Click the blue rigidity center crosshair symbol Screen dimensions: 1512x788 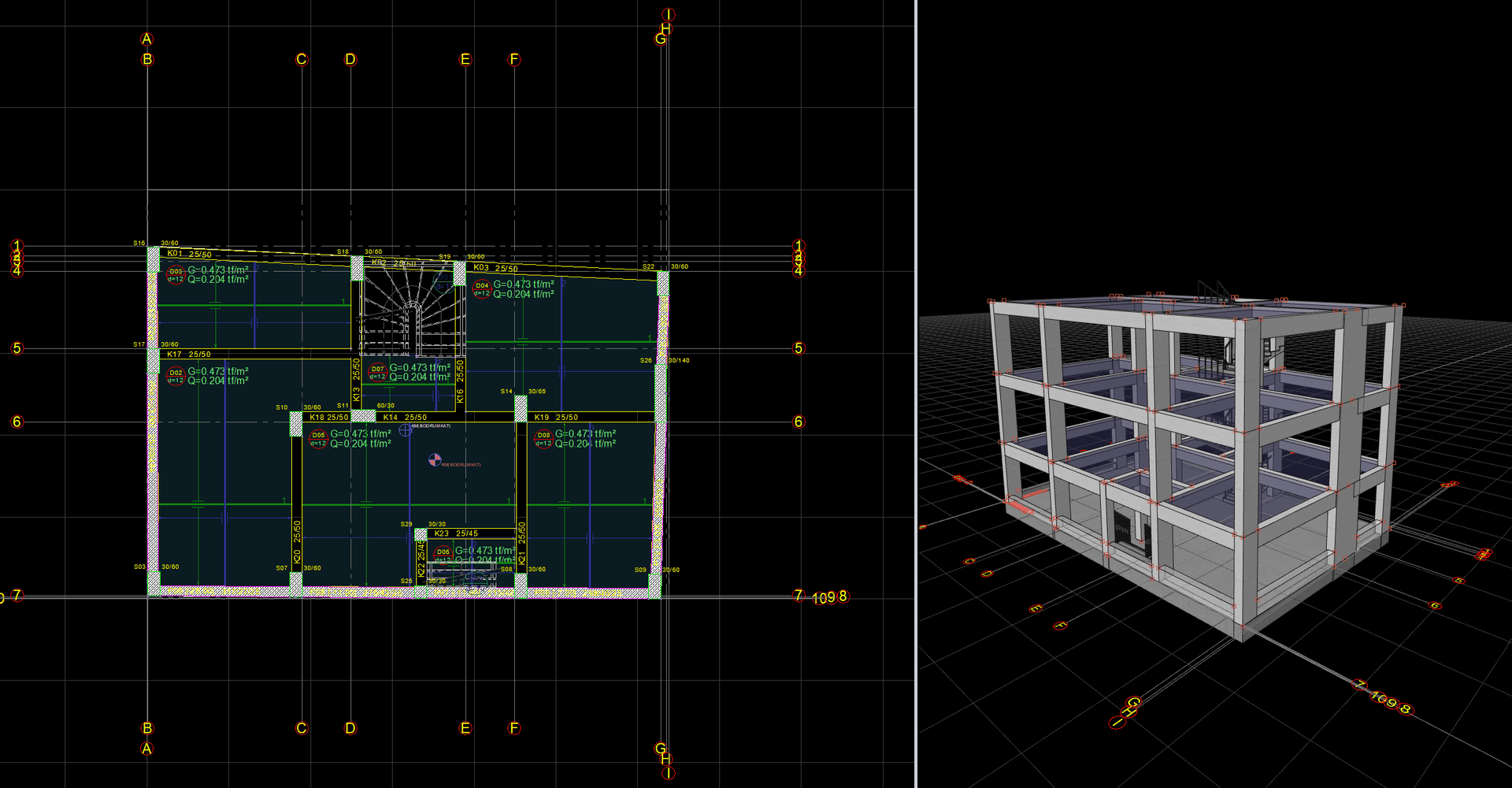point(406,429)
